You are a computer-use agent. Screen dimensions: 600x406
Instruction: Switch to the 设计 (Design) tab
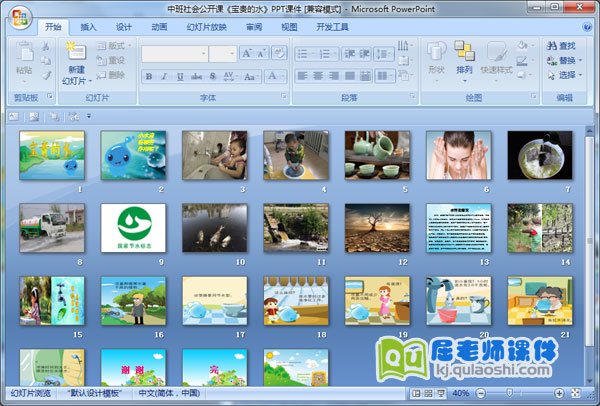coord(124,27)
